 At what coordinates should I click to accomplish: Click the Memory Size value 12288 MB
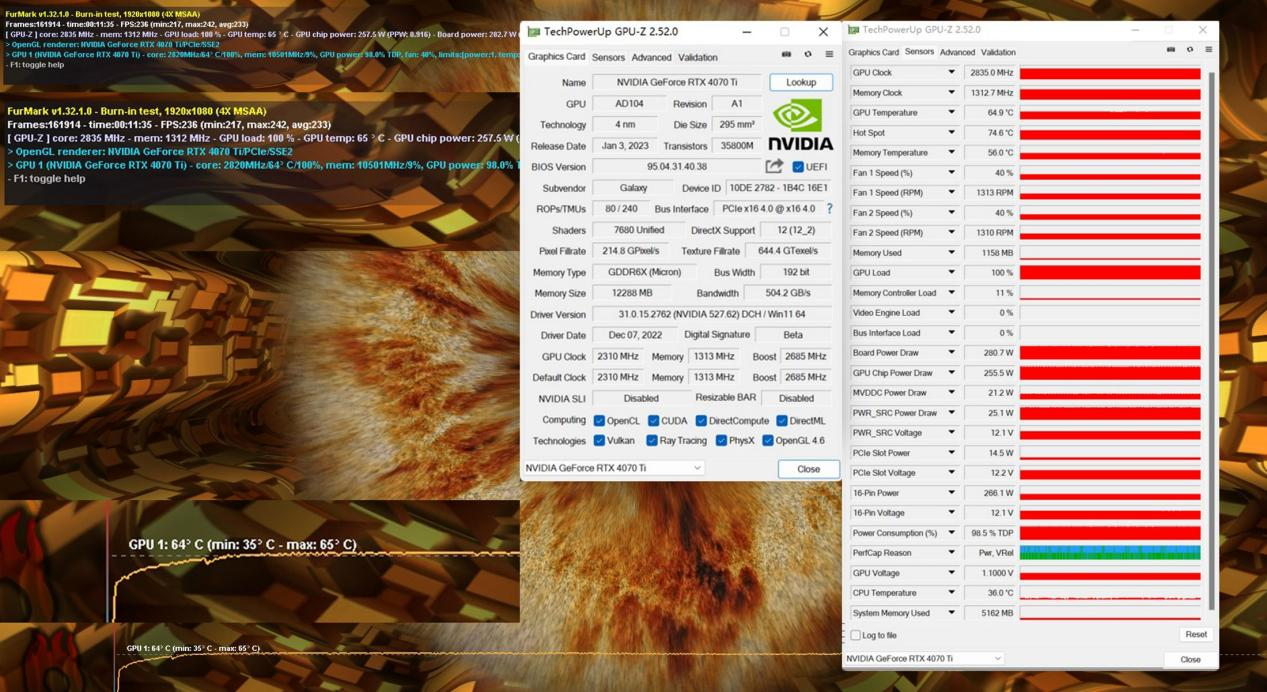(x=632, y=293)
